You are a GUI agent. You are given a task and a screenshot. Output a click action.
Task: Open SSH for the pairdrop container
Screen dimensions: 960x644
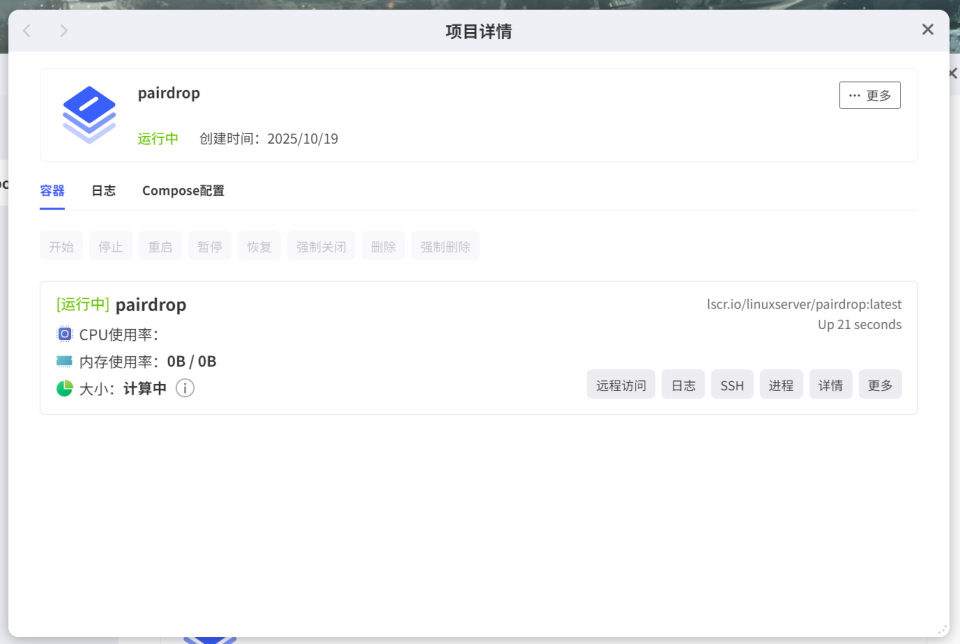pyautogui.click(x=732, y=384)
